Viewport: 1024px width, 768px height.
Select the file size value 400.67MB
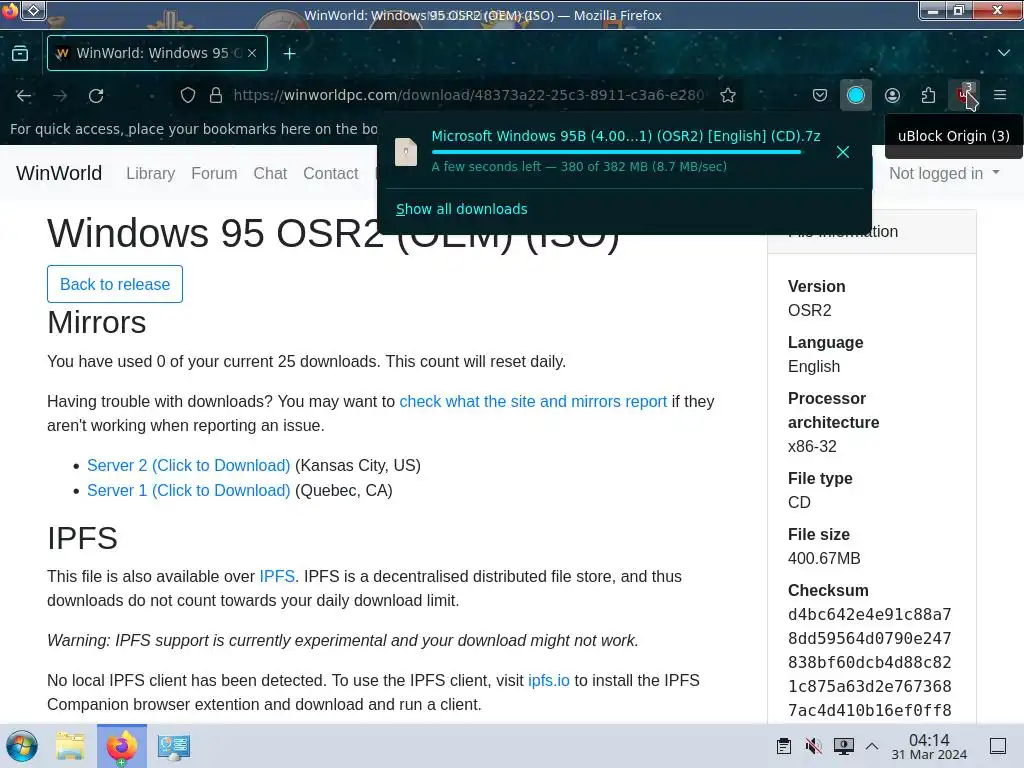824,558
